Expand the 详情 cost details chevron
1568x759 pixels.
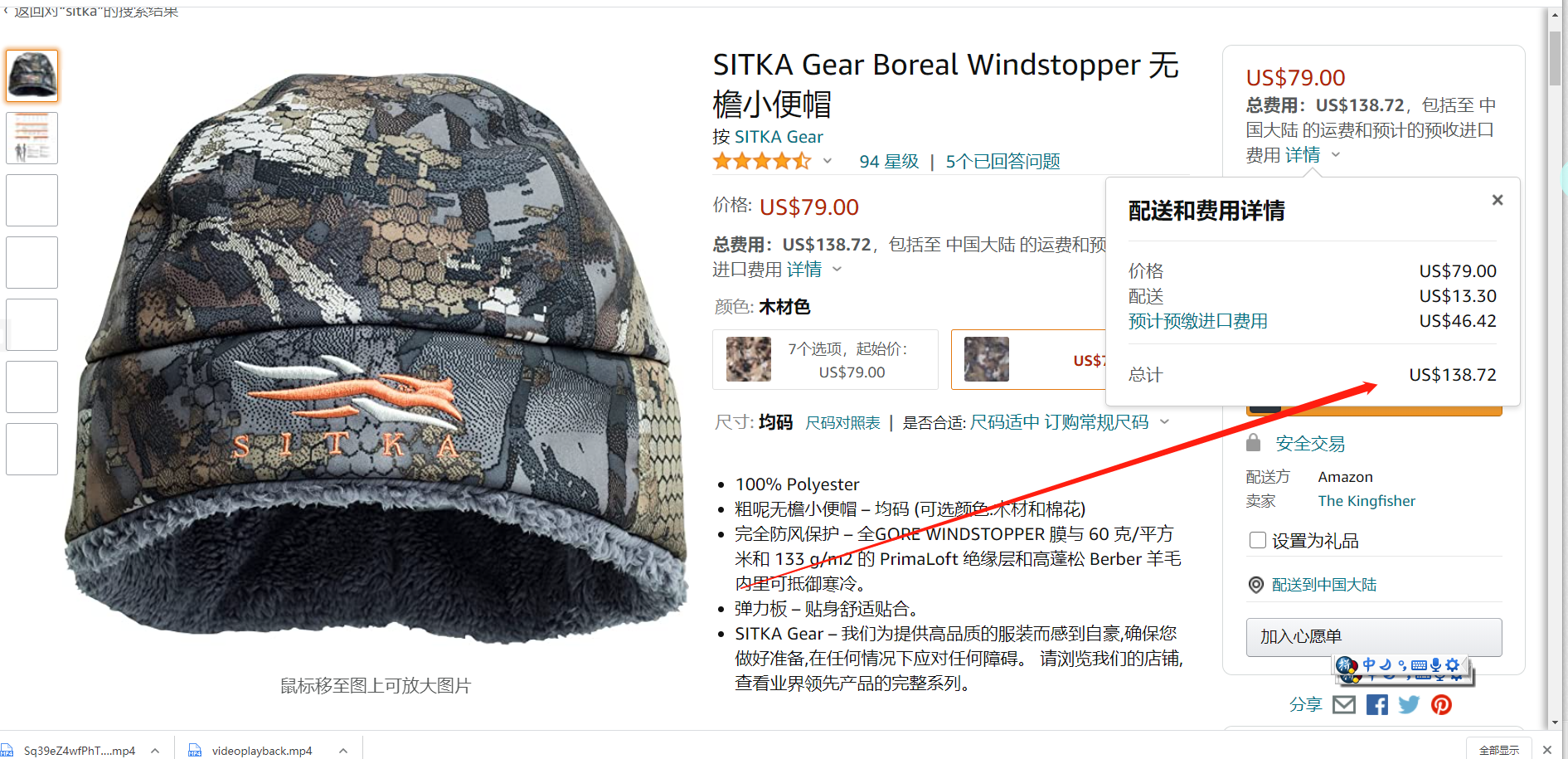point(837,269)
